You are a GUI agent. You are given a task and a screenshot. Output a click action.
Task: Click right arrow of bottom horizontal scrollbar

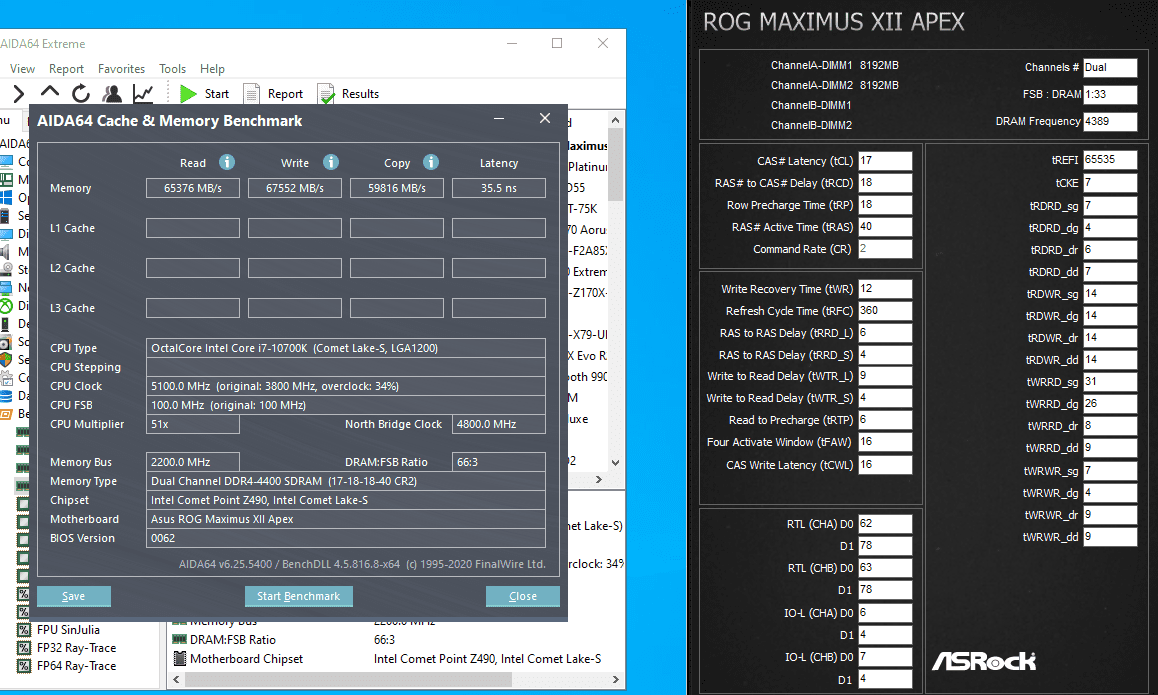616,679
